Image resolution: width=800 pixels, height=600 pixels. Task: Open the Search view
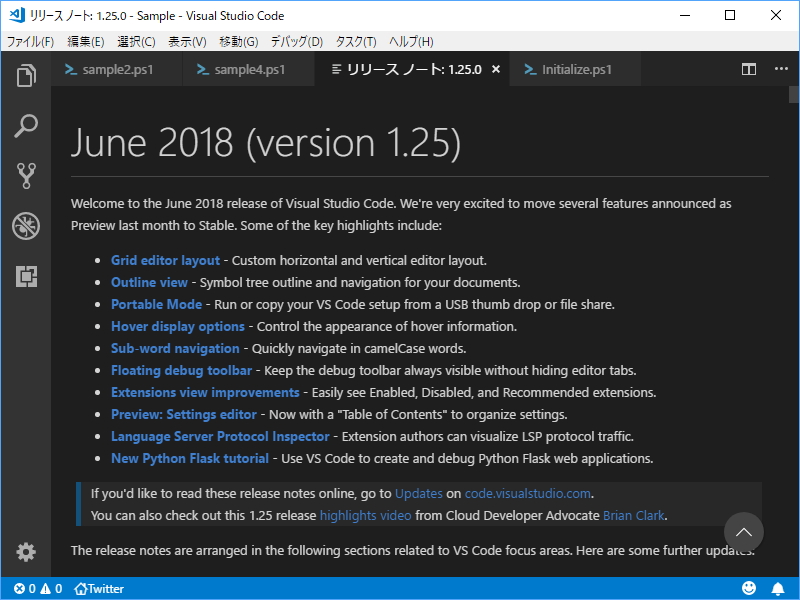pyautogui.click(x=26, y=126)
